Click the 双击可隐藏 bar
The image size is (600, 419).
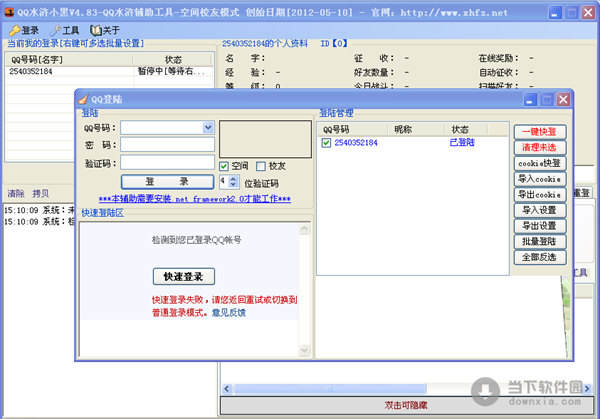click(406, 405)
